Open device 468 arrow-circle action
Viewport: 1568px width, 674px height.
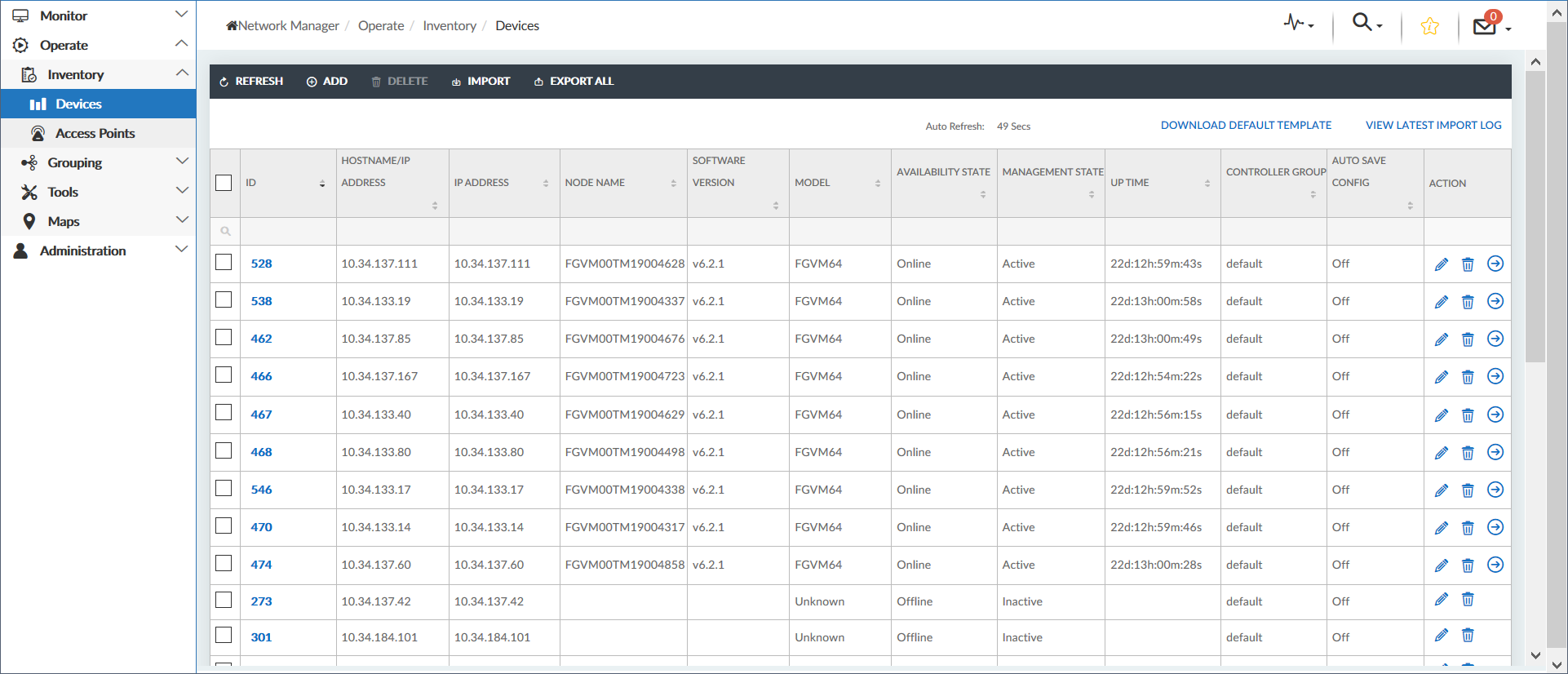click(1495, 452)
